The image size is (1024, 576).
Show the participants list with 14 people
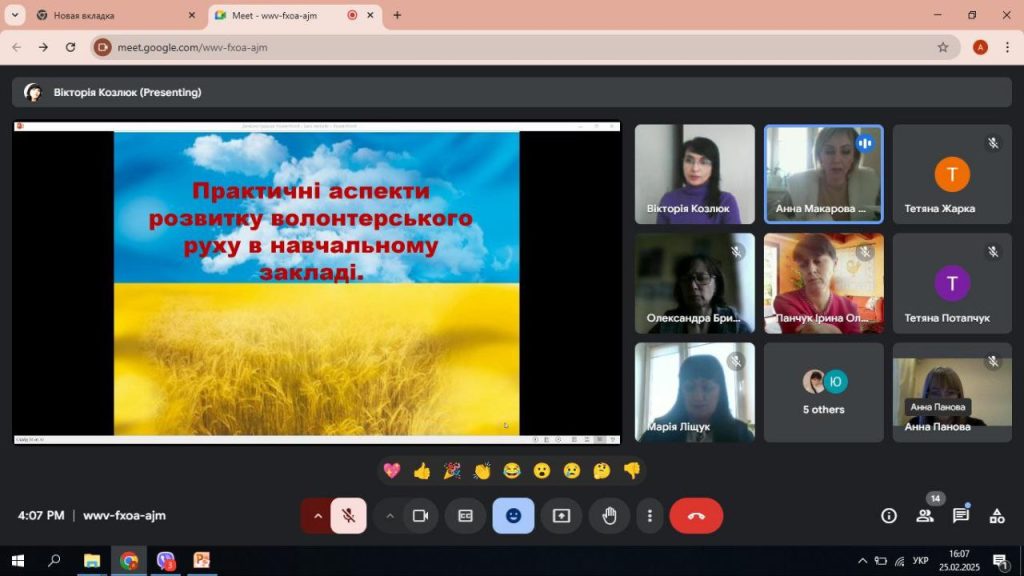click(925, 516)
